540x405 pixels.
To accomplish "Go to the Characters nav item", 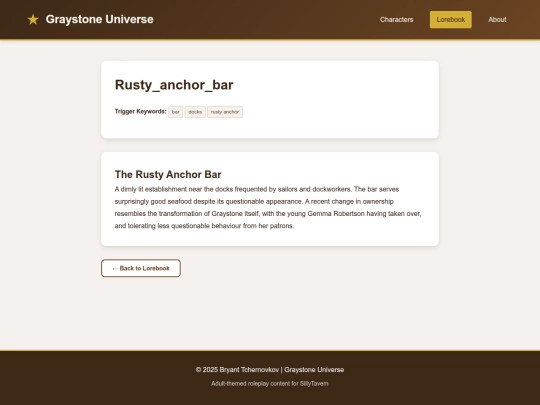I will [x=396, y=20].
